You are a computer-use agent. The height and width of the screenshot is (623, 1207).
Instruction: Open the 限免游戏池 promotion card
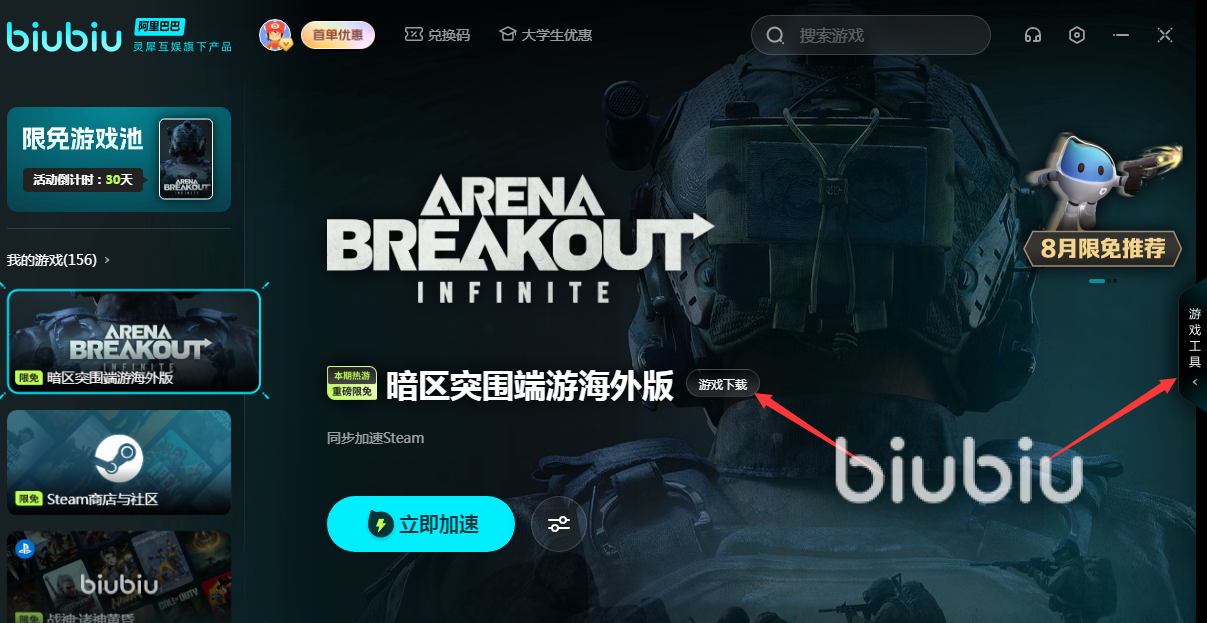tap(119, 160)
